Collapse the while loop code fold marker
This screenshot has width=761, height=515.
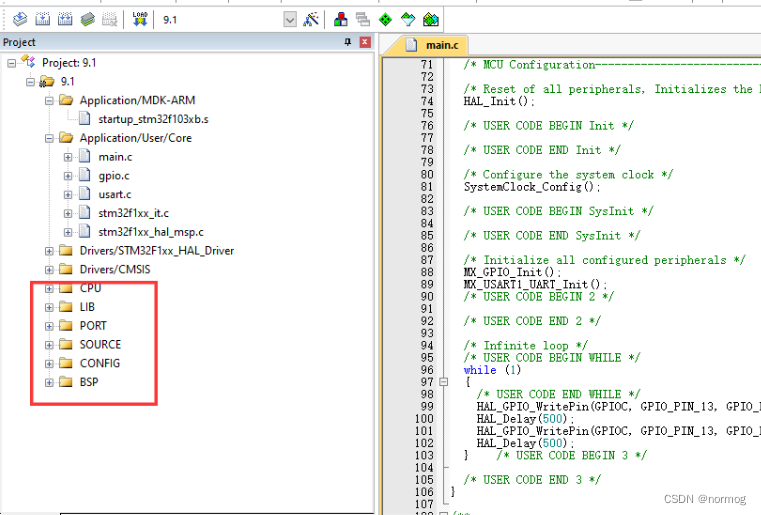pyautogui.click(x=443, y=382)
